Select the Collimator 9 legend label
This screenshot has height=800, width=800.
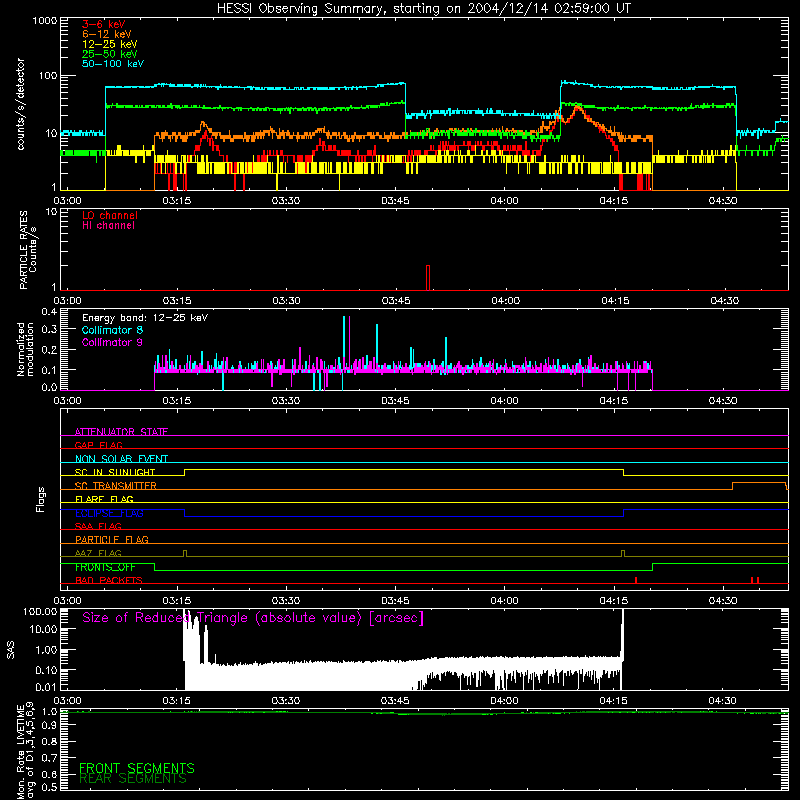pyautogui.click(x=112, y=342)
